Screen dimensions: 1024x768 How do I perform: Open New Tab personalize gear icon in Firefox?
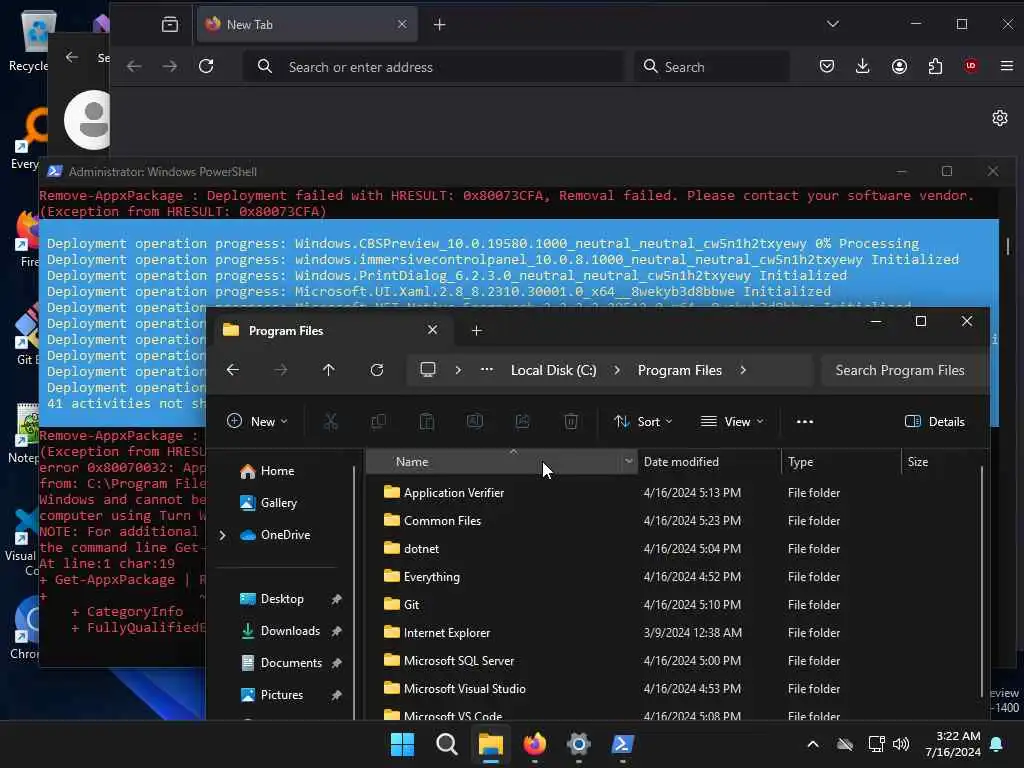point(1000,118)
